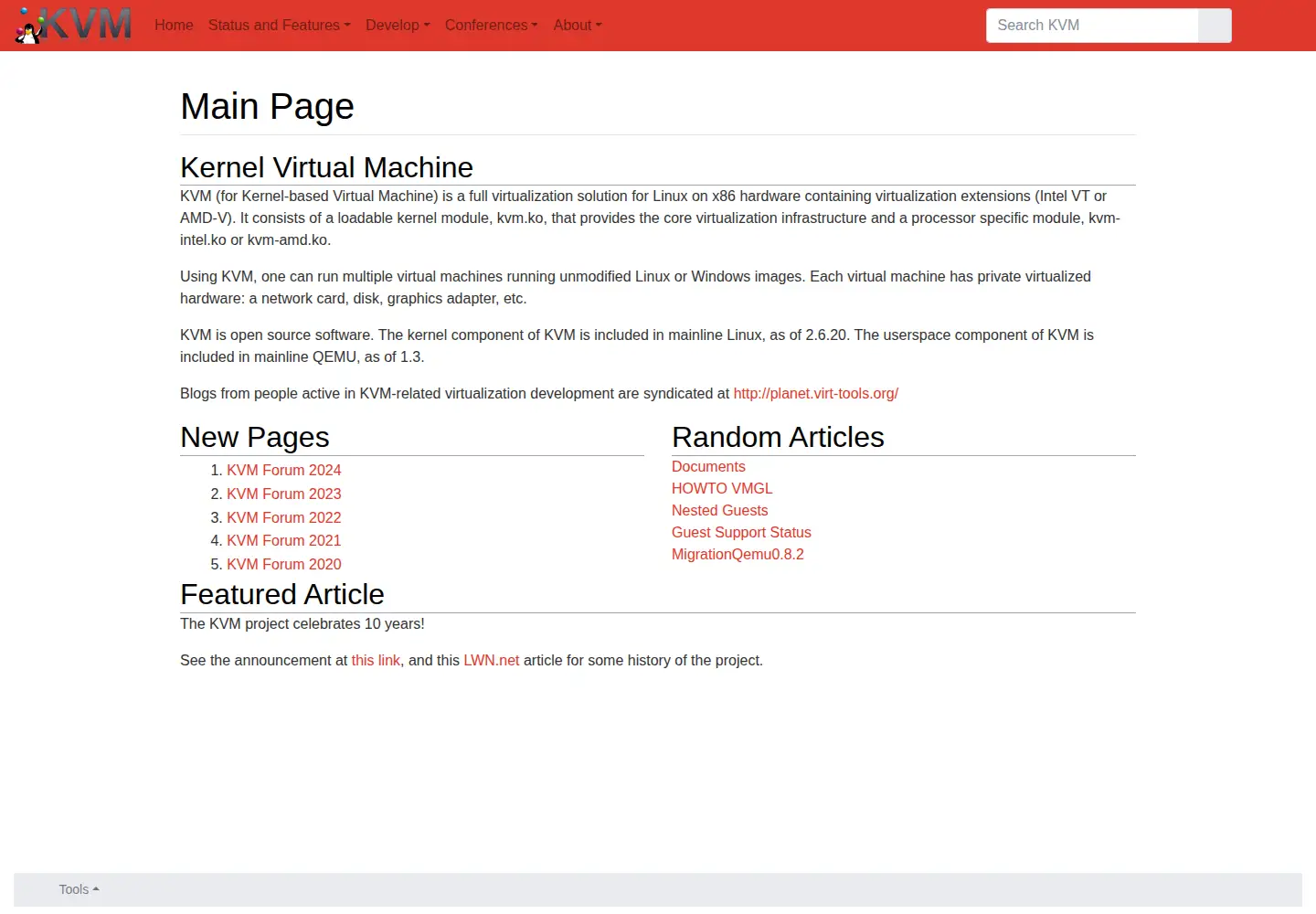Screen dimensions: 1316x914
Task: Click the Kernel Virtual Machine heading
Action: (326, 167)
